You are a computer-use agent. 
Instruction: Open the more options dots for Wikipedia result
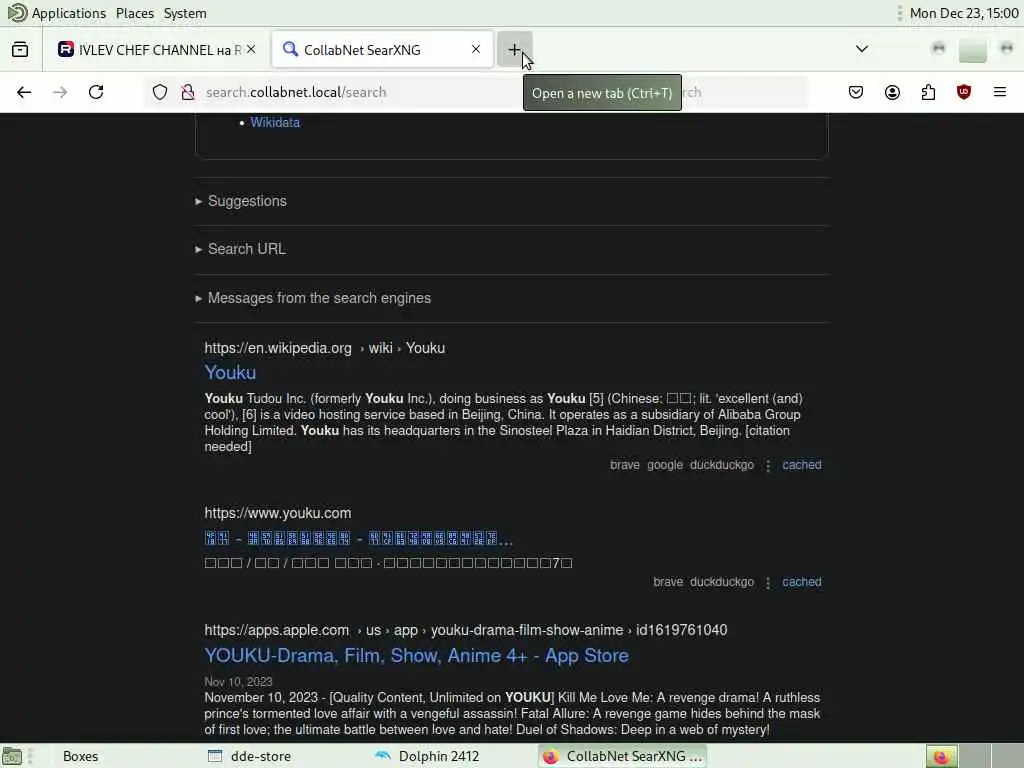coord(768,466)
